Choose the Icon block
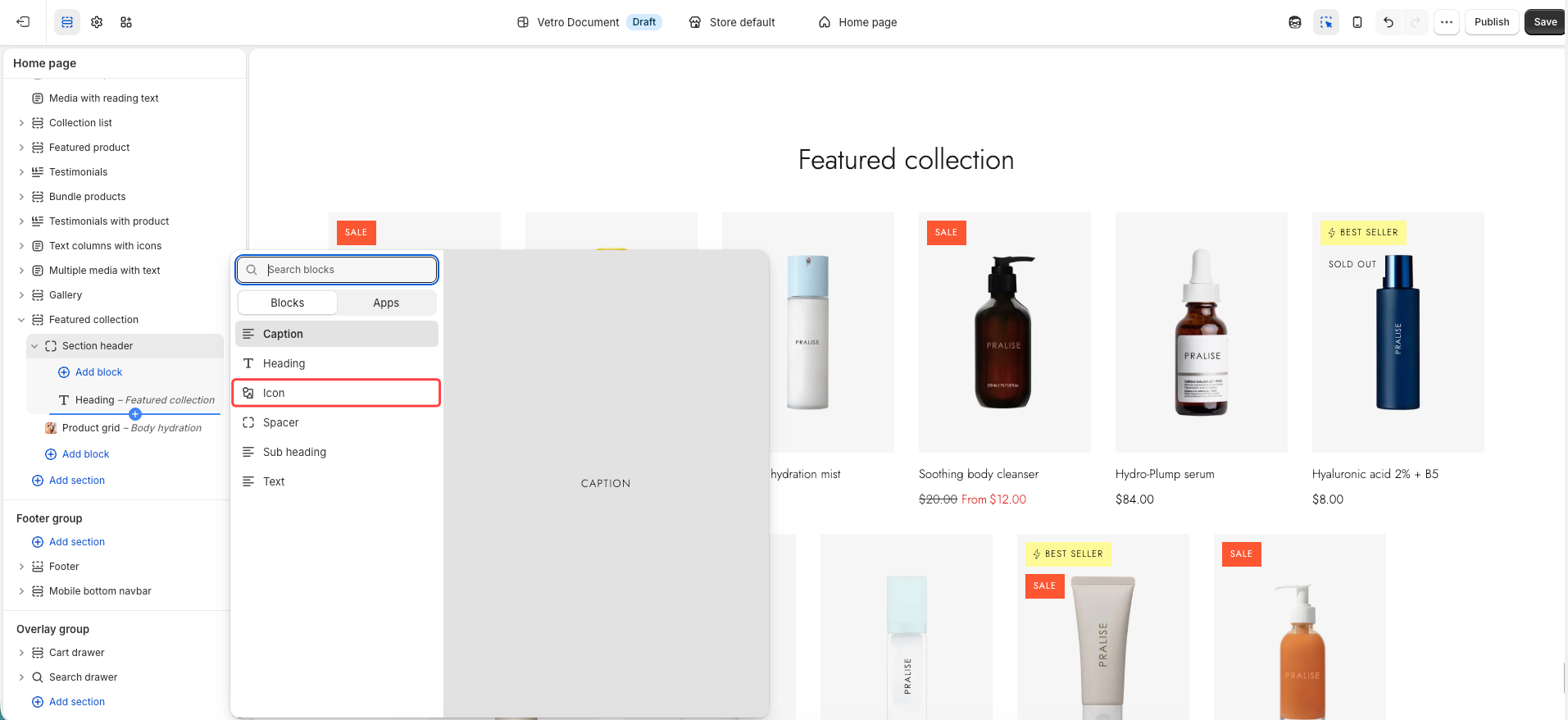 coord(336,393)
